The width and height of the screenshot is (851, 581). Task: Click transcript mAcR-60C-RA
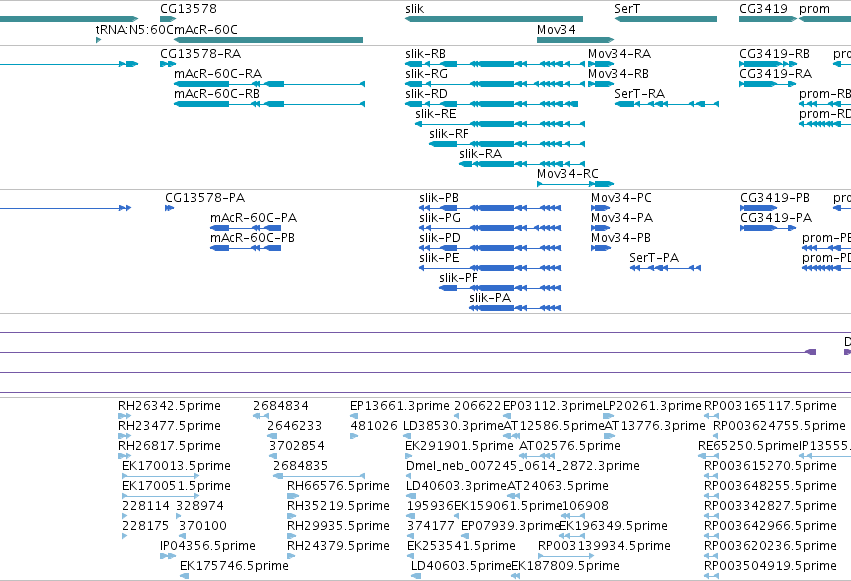[x=269, y=84]
